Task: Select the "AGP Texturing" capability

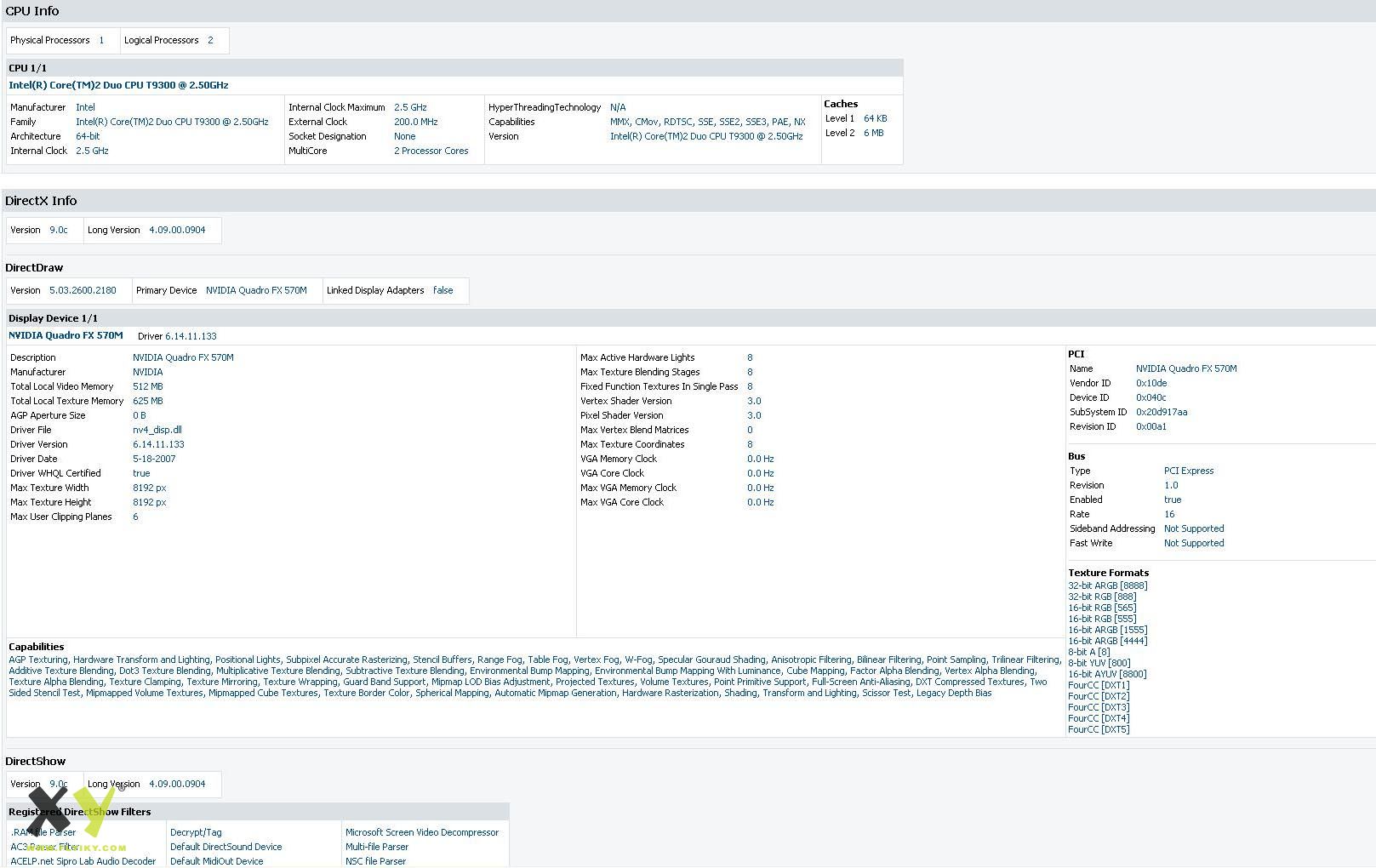Action: pos(37,660)
